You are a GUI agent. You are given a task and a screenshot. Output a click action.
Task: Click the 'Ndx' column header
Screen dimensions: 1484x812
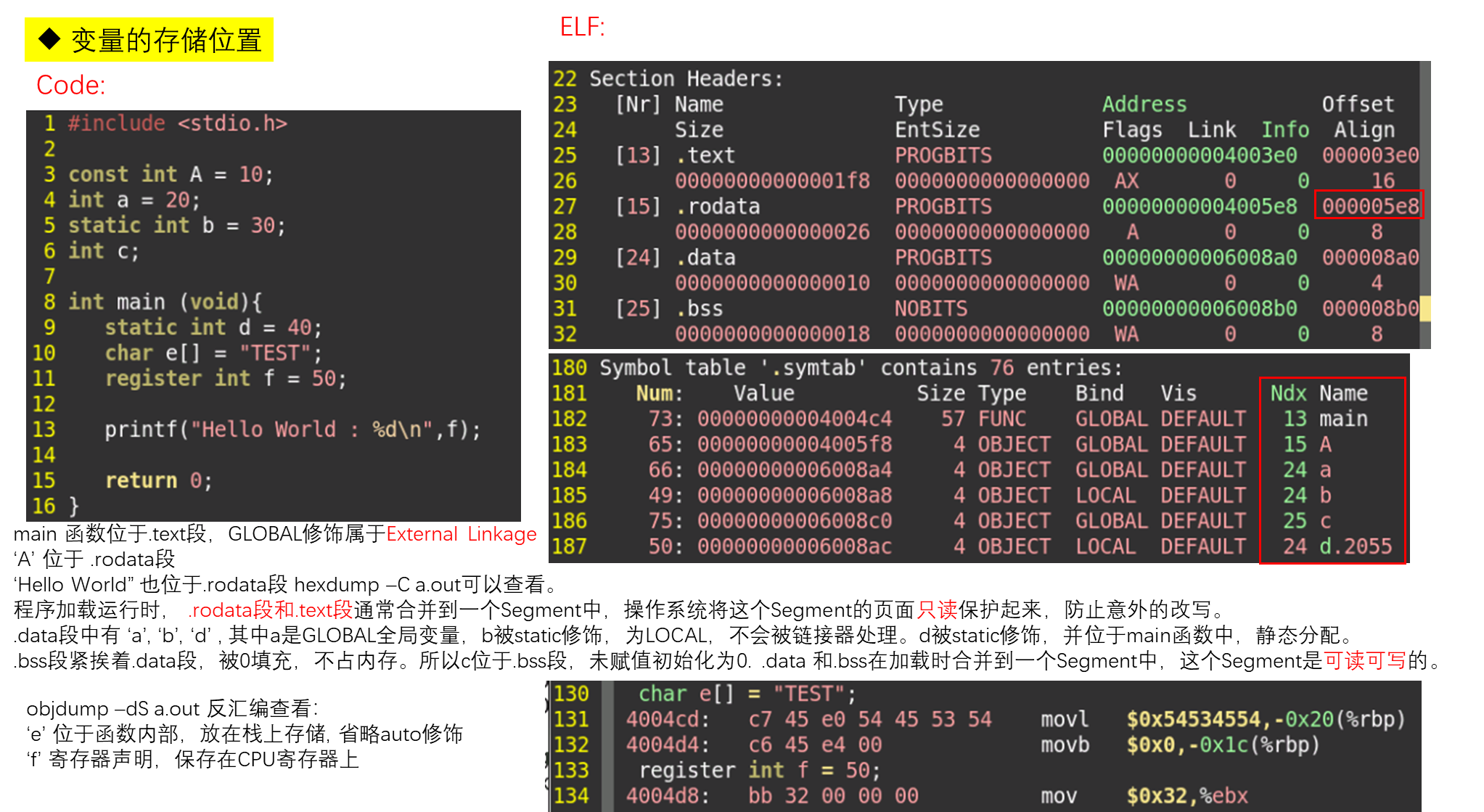coord(1288,393)
